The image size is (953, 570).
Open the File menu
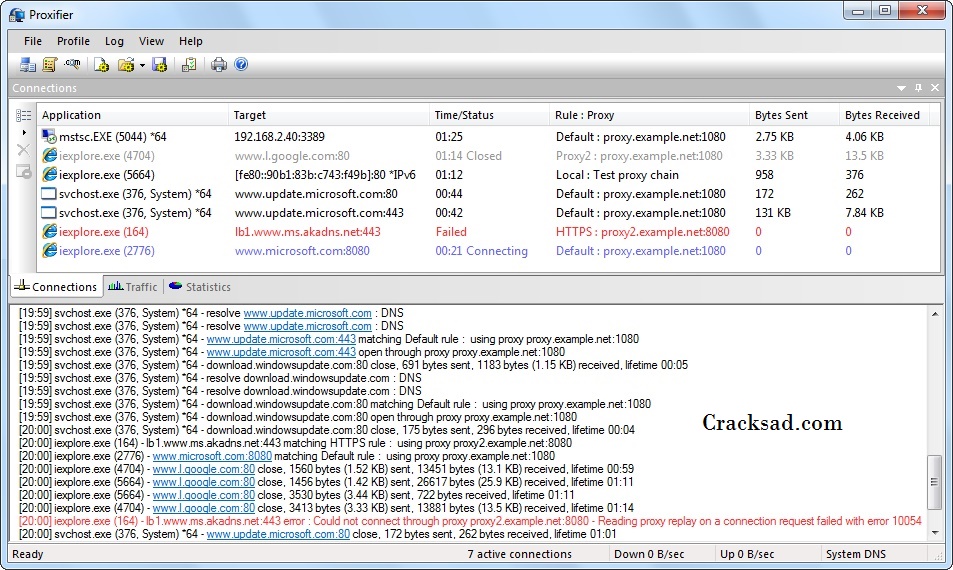point(33,41)
